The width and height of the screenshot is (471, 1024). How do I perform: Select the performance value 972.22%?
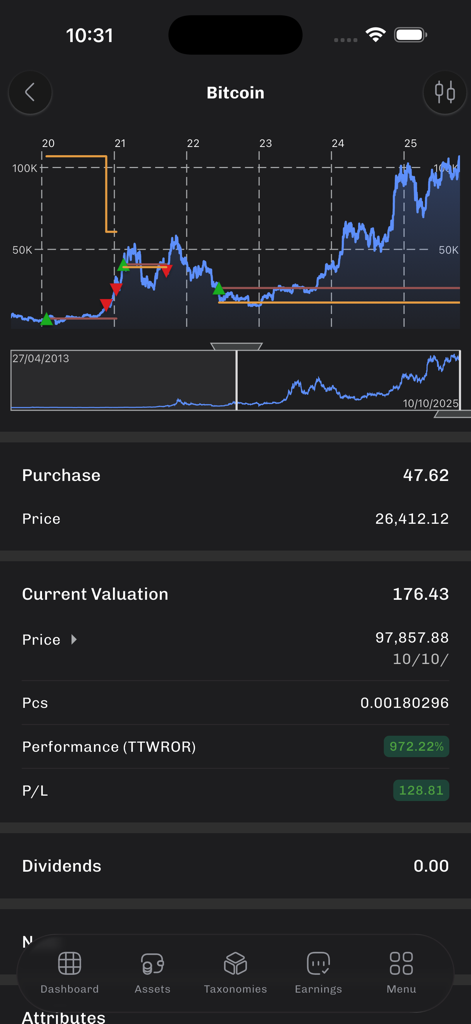point(416,746)
